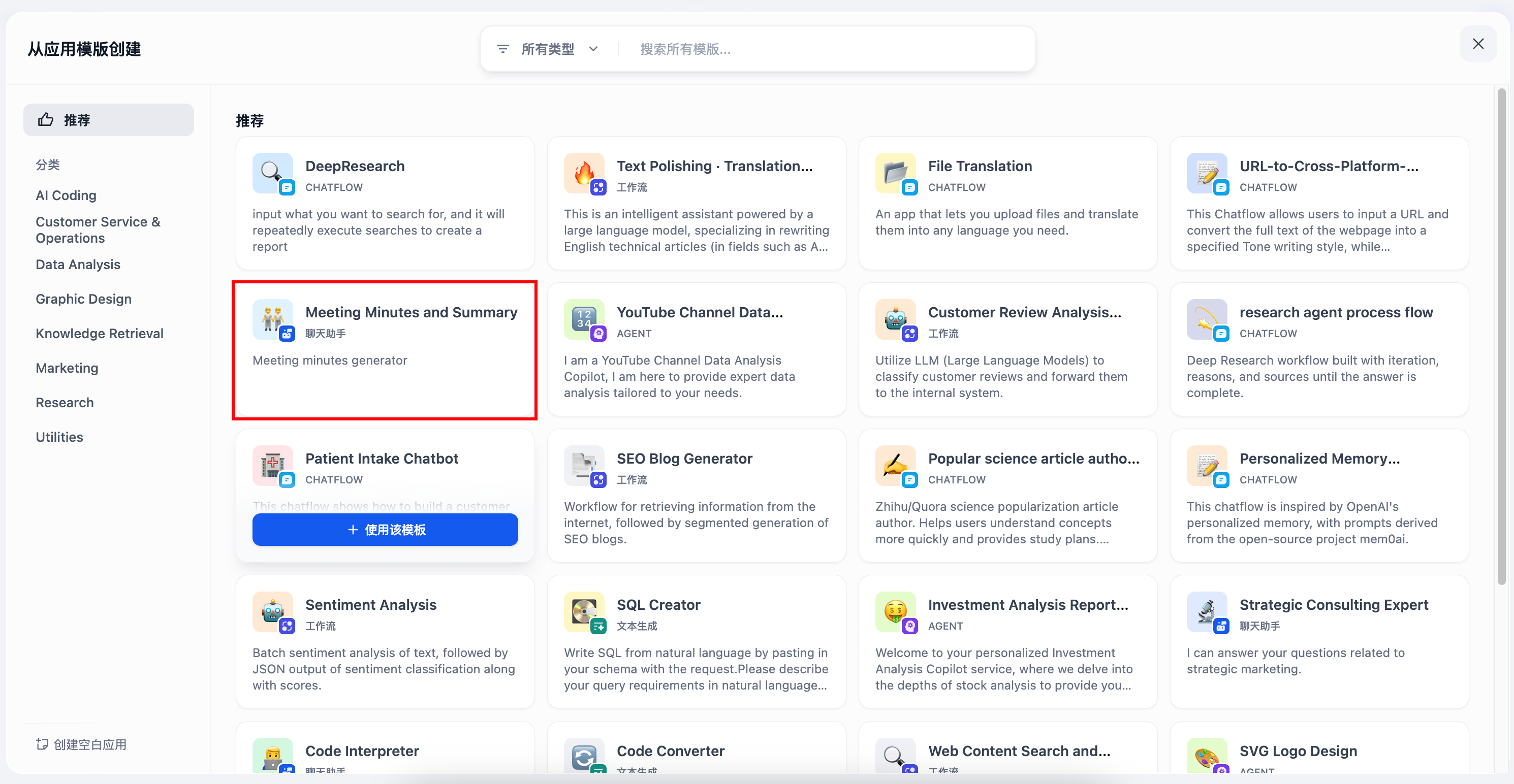Click the 文本生成 label under SQL Creator

637,626
